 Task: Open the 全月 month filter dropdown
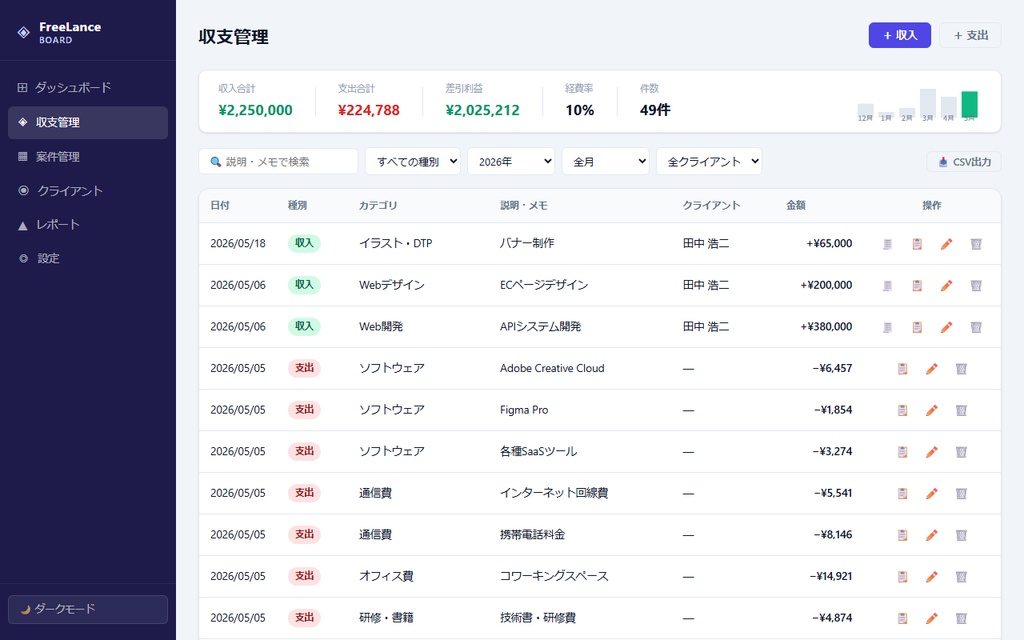coord(605,161)
